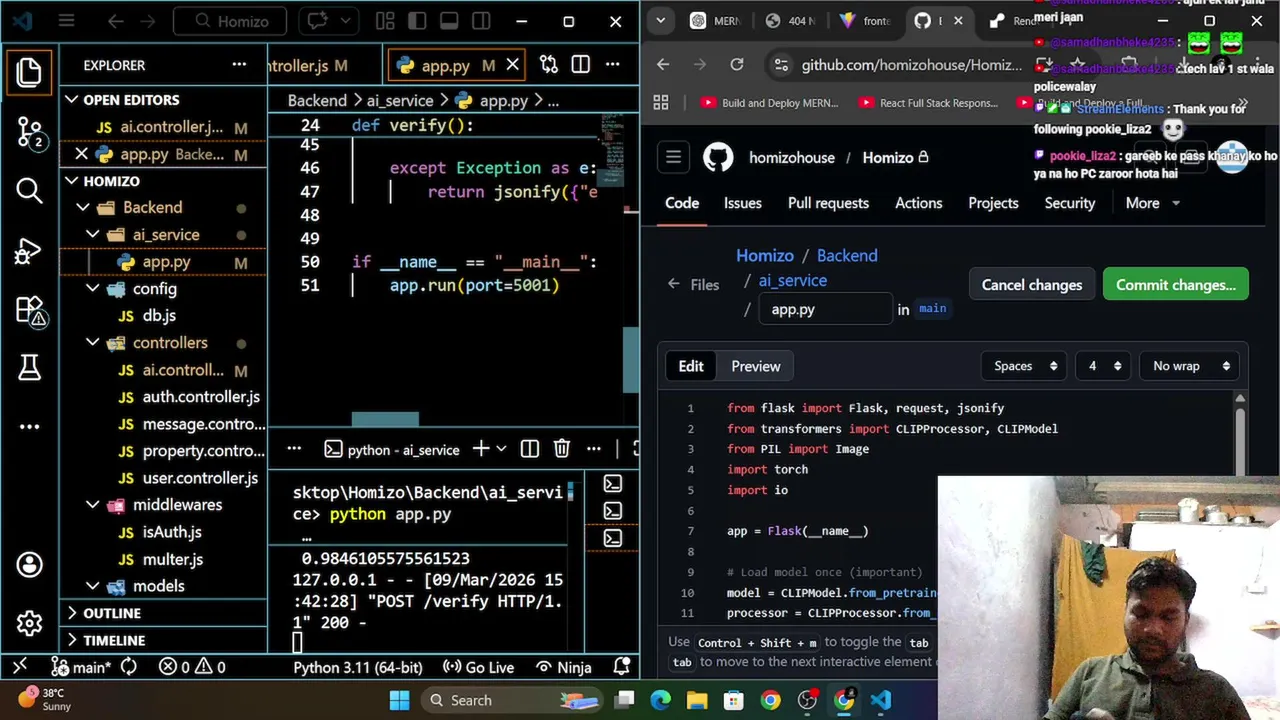This screenshot has width=1280, height=720.
Task: Kill terminal with the trash icon
Action: 562,449
